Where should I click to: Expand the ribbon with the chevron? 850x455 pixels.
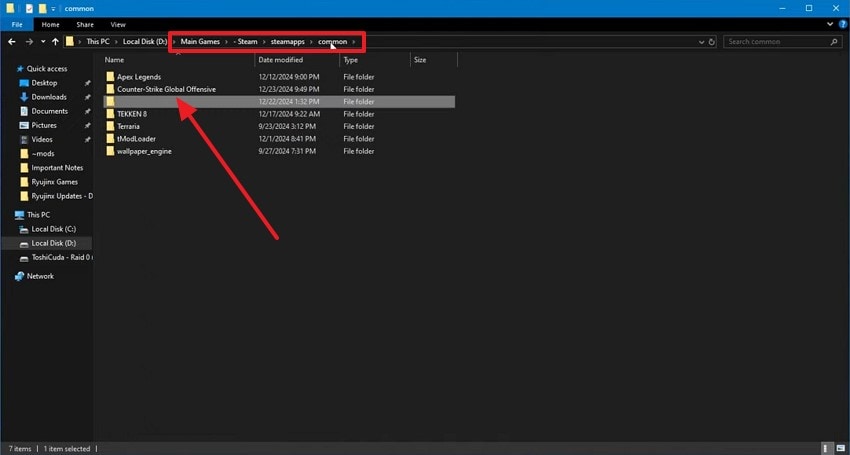[x=830, y=24]
